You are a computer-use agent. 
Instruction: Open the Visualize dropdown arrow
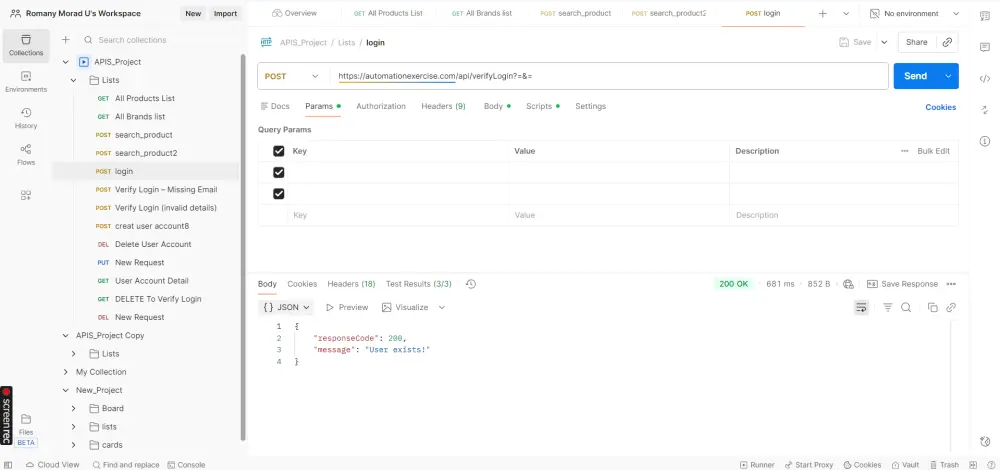pyautogui.click(x=441, y=307)
